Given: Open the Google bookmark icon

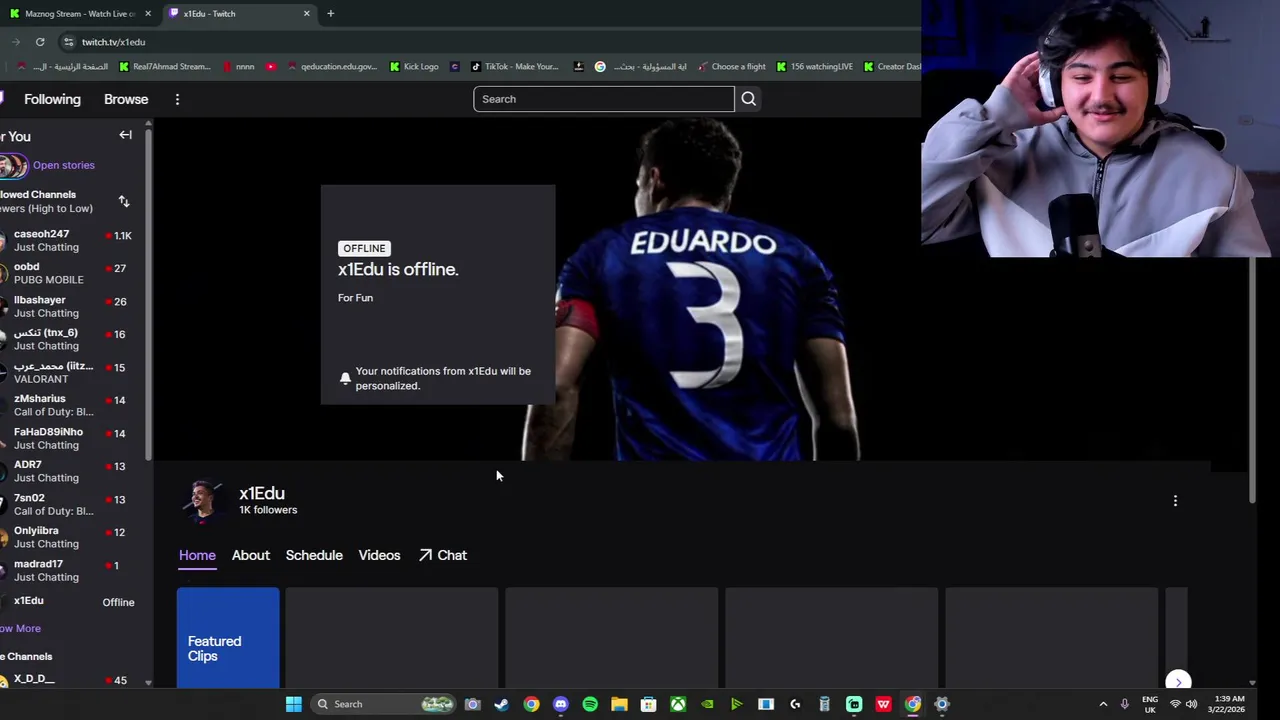Looking at the screenshot, I should [600, 67].
